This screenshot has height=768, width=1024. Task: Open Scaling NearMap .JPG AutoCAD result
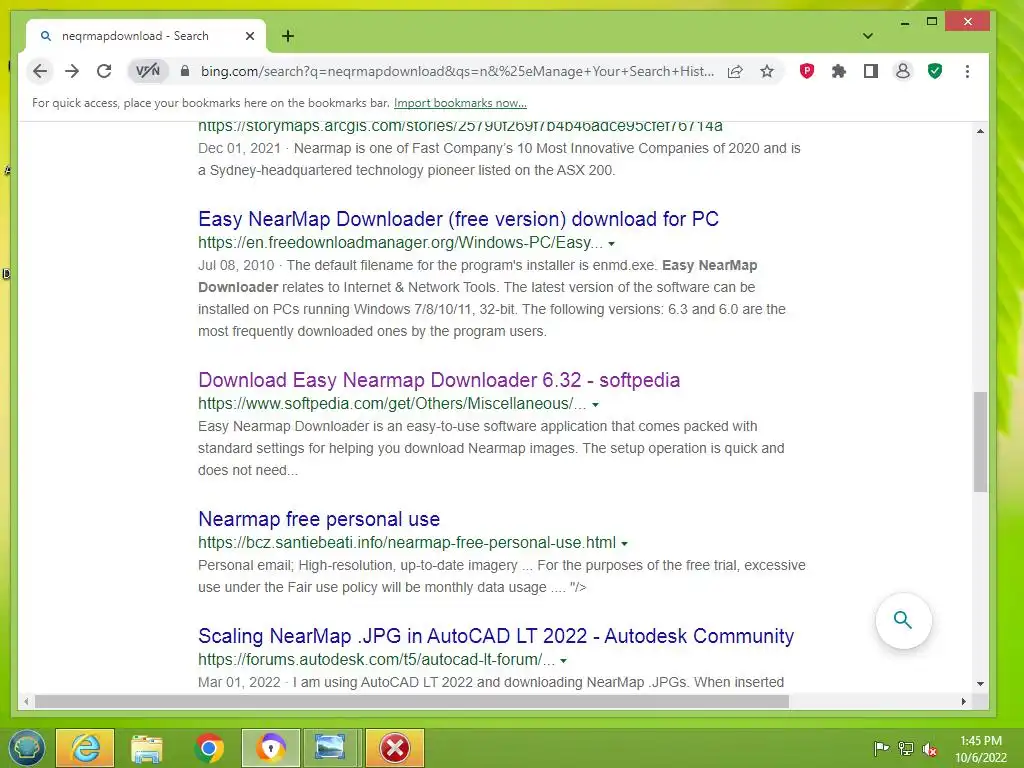[x=496, y=635]
